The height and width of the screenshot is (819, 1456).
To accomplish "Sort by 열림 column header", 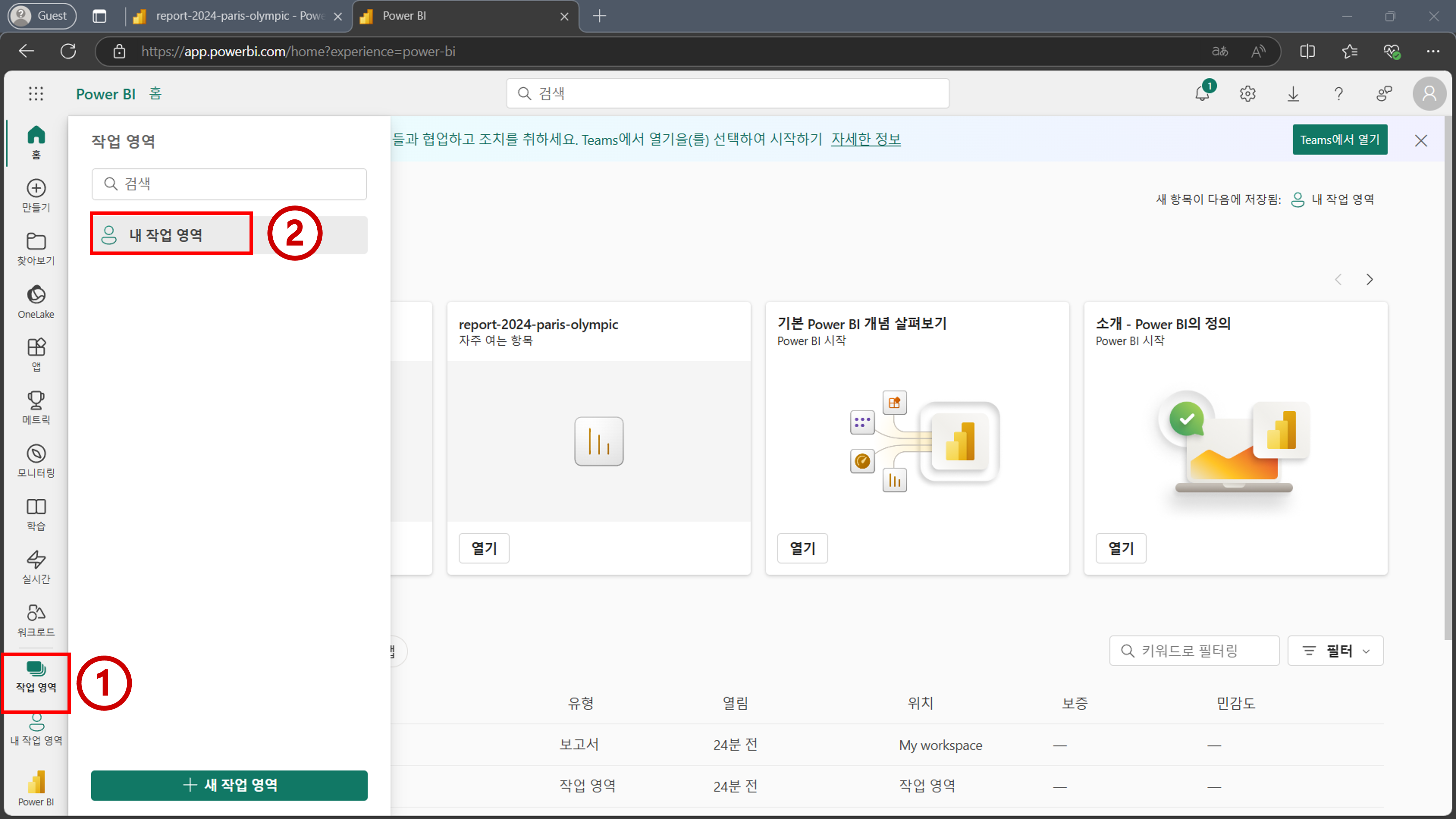I will tap(735, 703).
